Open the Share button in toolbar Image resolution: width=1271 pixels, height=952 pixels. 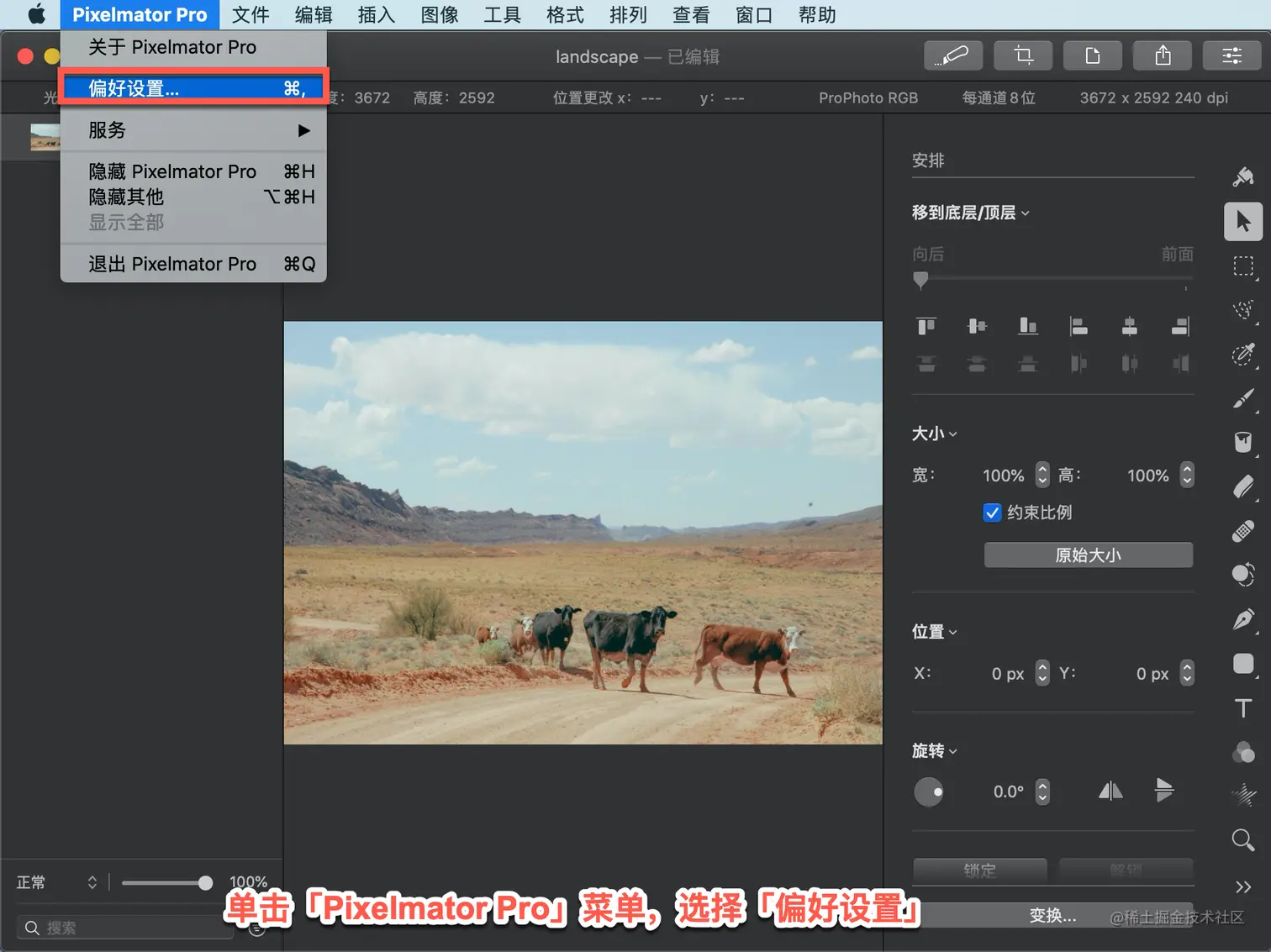[1163, 55]
